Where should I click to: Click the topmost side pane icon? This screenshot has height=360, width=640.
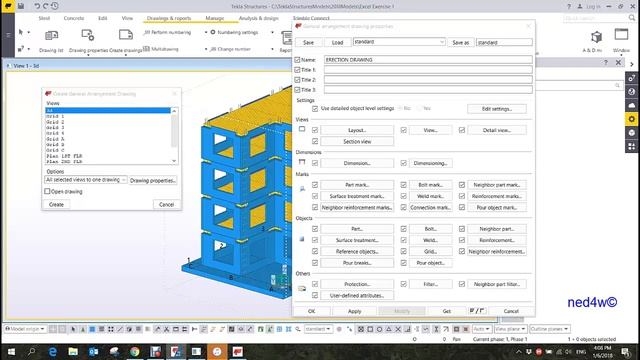coord(631,78)
